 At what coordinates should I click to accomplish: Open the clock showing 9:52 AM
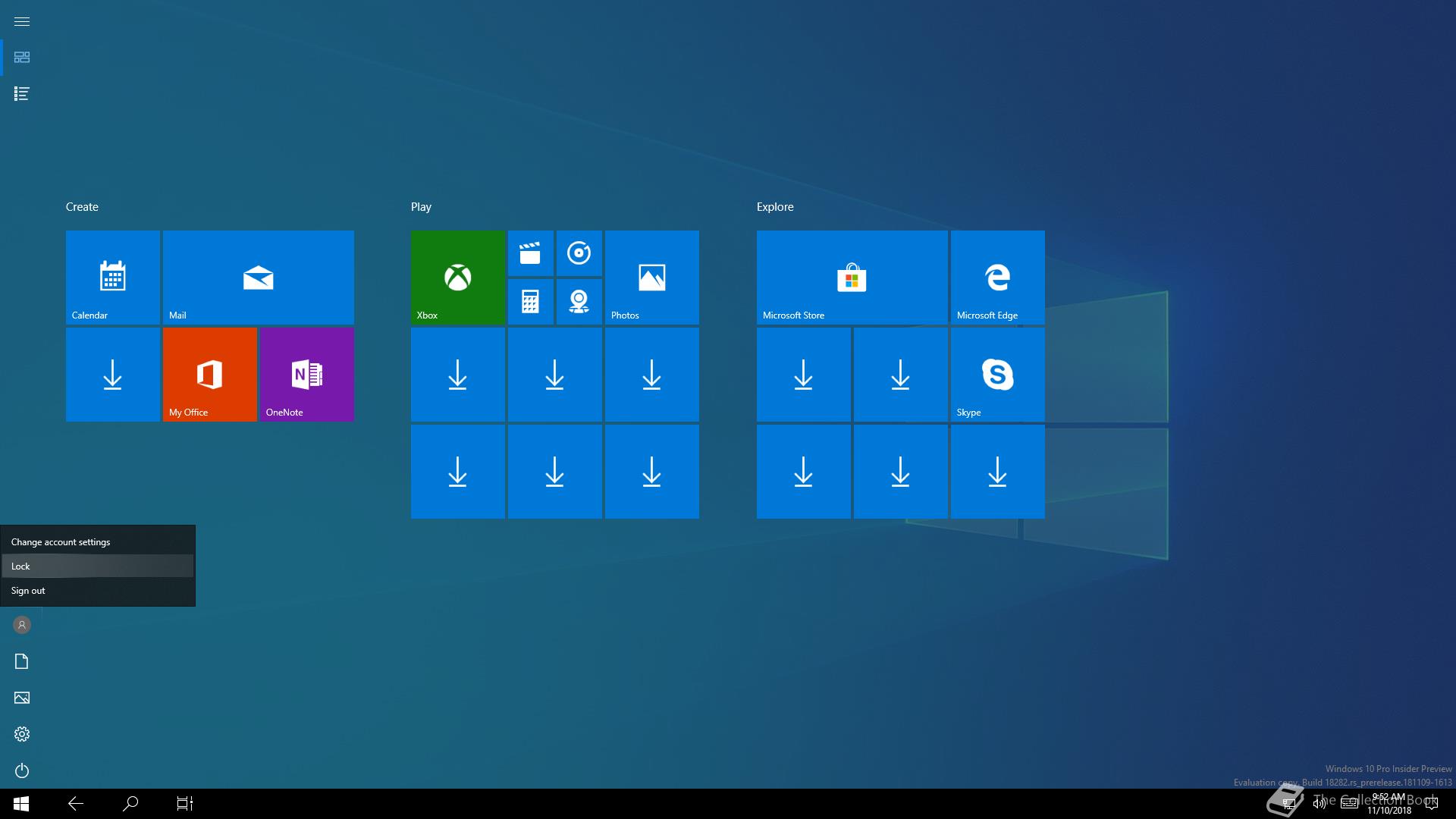1389,804
